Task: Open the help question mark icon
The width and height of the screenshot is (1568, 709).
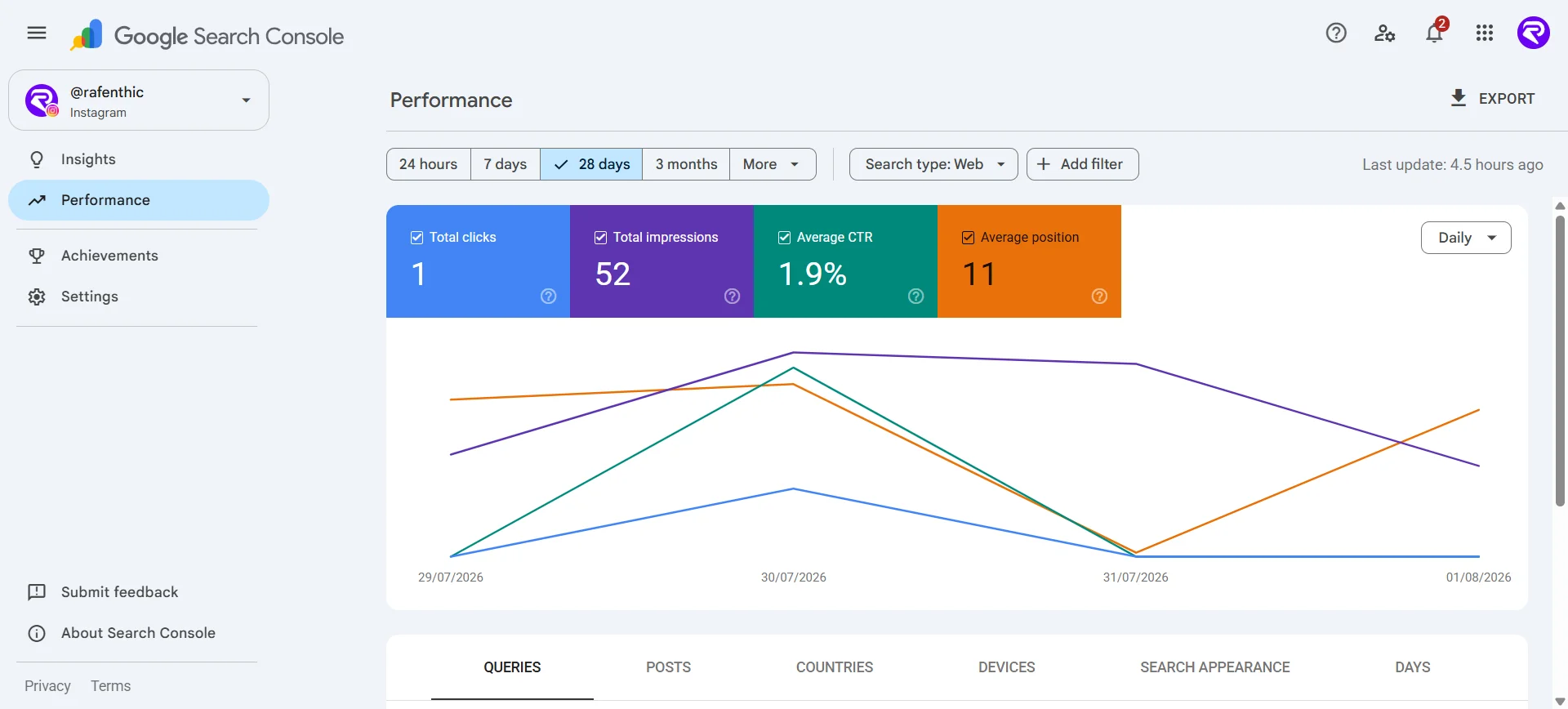Action: 1336,33
